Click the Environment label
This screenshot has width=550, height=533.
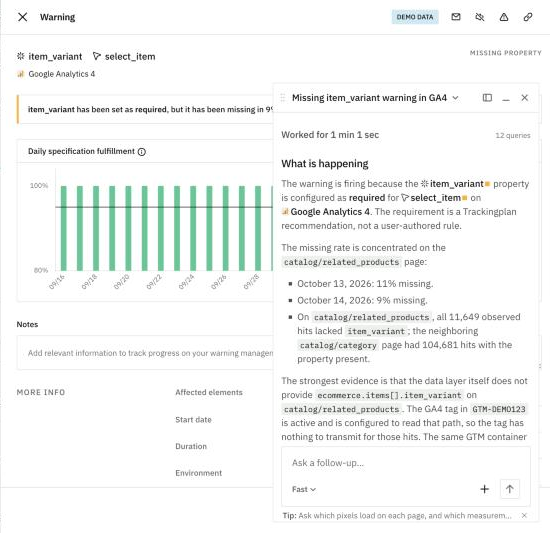pos(199,473)
